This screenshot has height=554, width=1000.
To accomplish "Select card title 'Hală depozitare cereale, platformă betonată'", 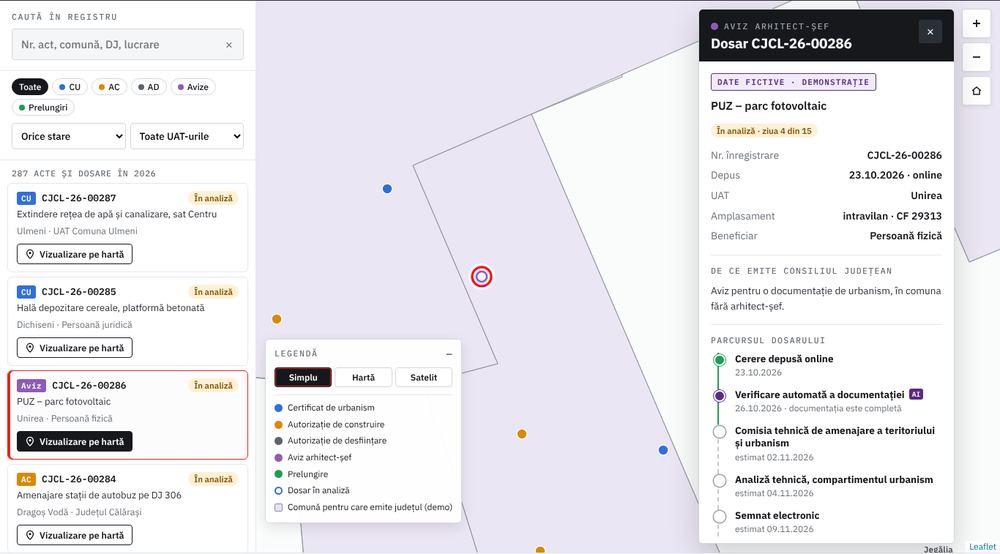I will (111, 308).
